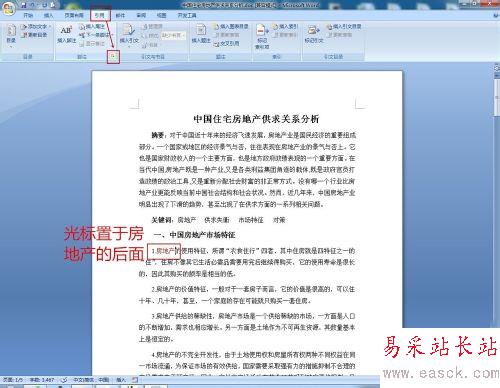Open the Office button menu

9,8
